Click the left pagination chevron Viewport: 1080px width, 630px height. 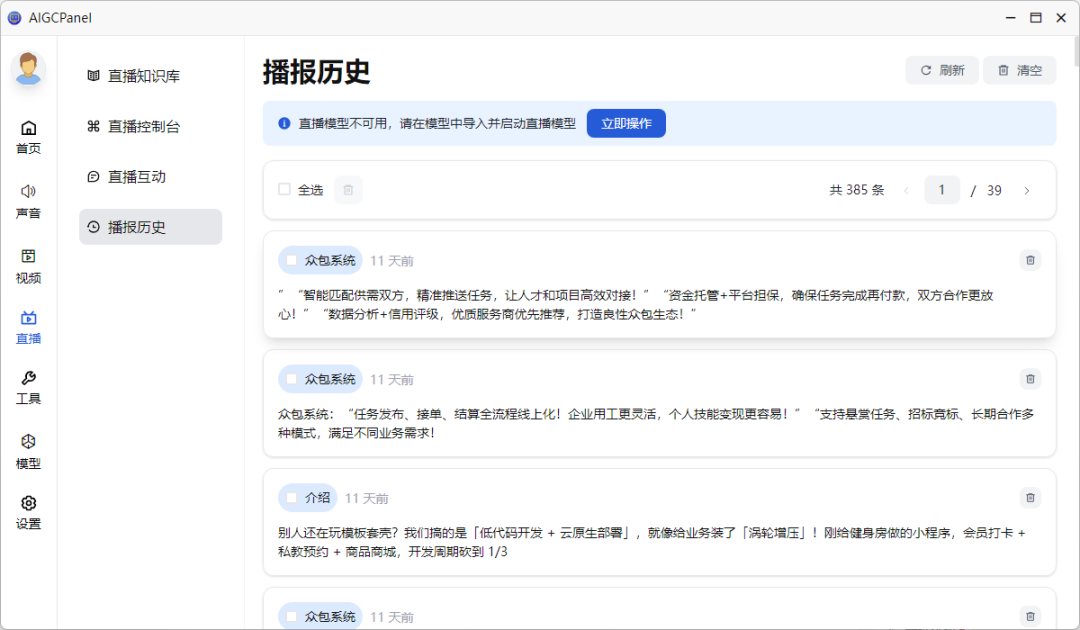pyautogui.click(x=906, y=189)
